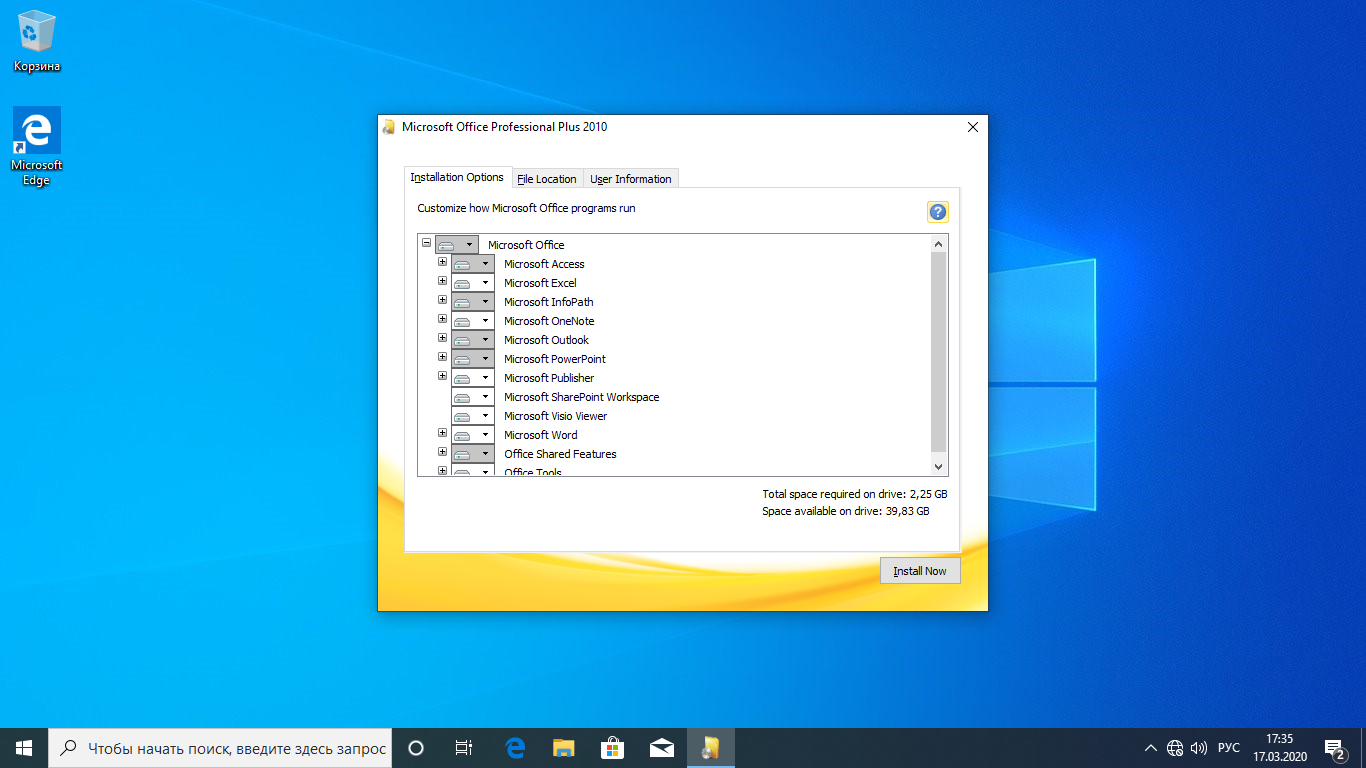Select the Microsoft PowerPoint label

click(x=555, y=359)
